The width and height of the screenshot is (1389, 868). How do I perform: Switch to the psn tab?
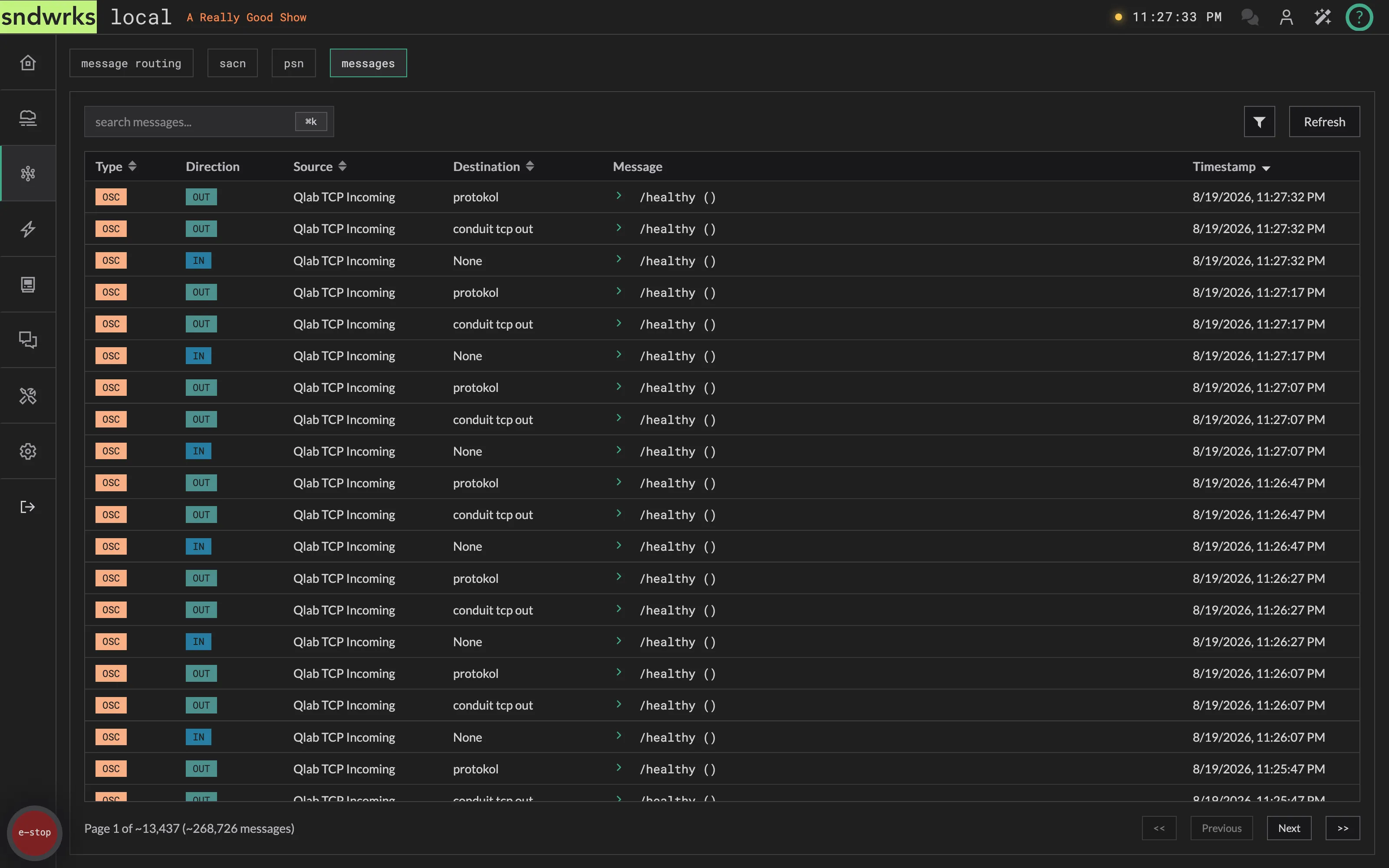click(294, 63)
